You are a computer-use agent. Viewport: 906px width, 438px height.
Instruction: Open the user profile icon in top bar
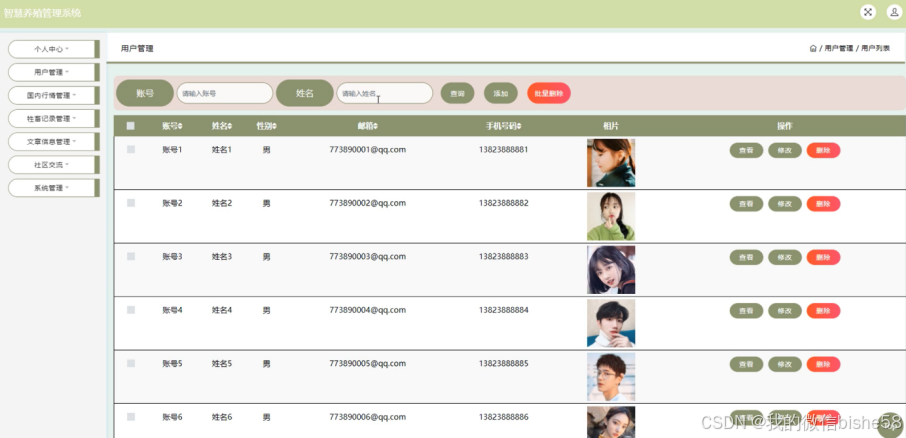(x=894, y=12)
